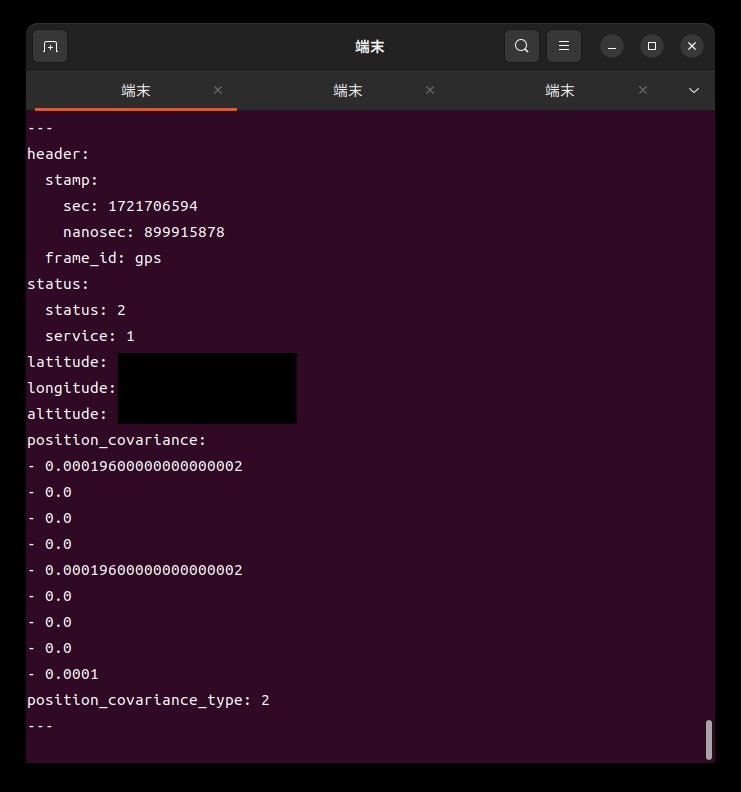Image resolution: width=741 pixels, height=792 pixels.
Task: Click the first 0.00019600000000000002 value
Action: click(144, 466)
